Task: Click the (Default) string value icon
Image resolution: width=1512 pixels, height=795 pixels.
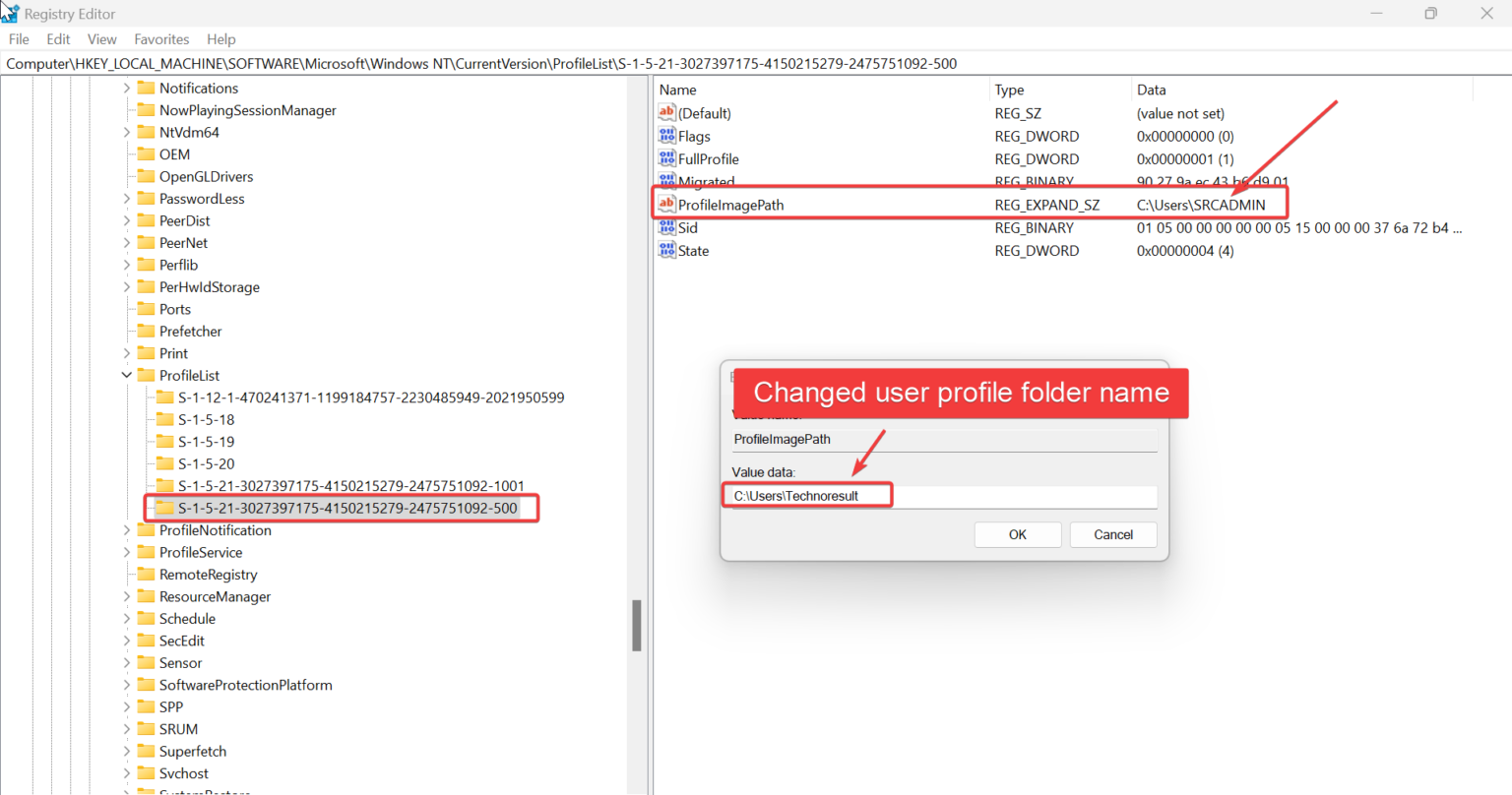Action: 667,112
